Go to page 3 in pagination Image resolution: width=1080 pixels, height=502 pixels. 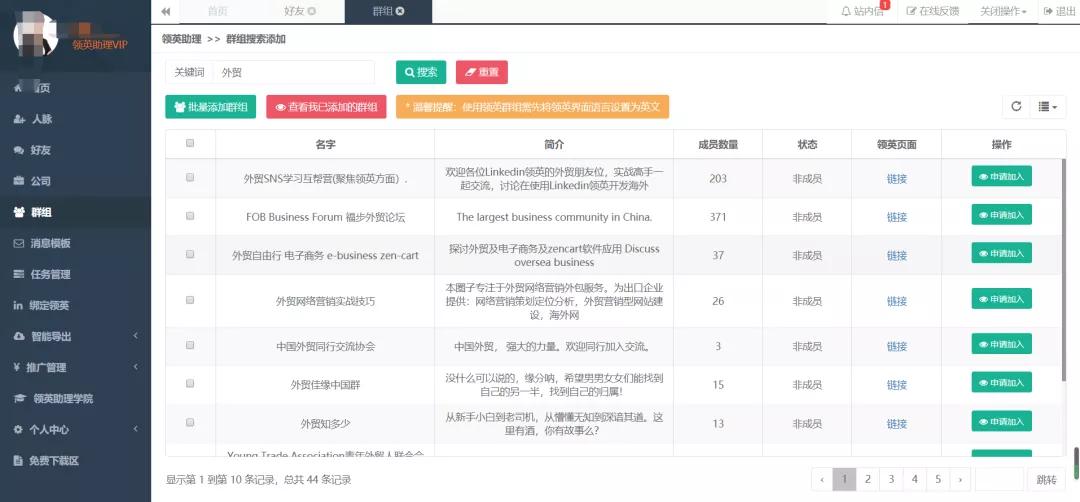coord(891,479)
